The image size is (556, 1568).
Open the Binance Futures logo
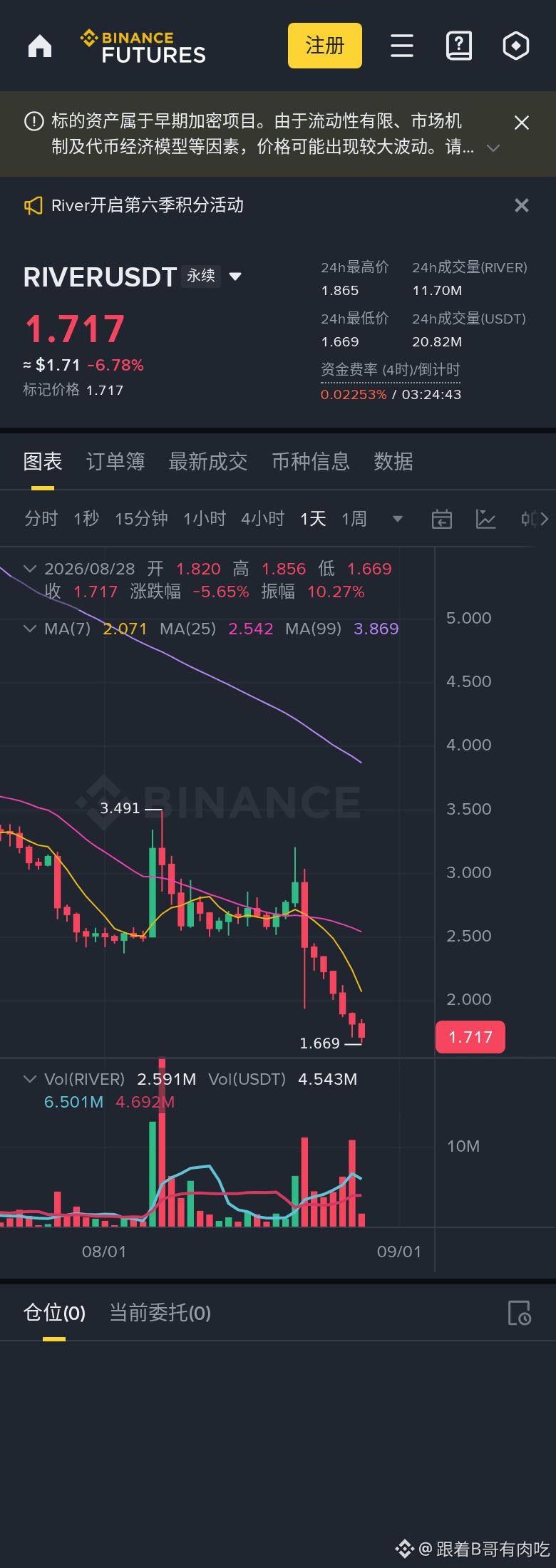click(x=143, y=46)
